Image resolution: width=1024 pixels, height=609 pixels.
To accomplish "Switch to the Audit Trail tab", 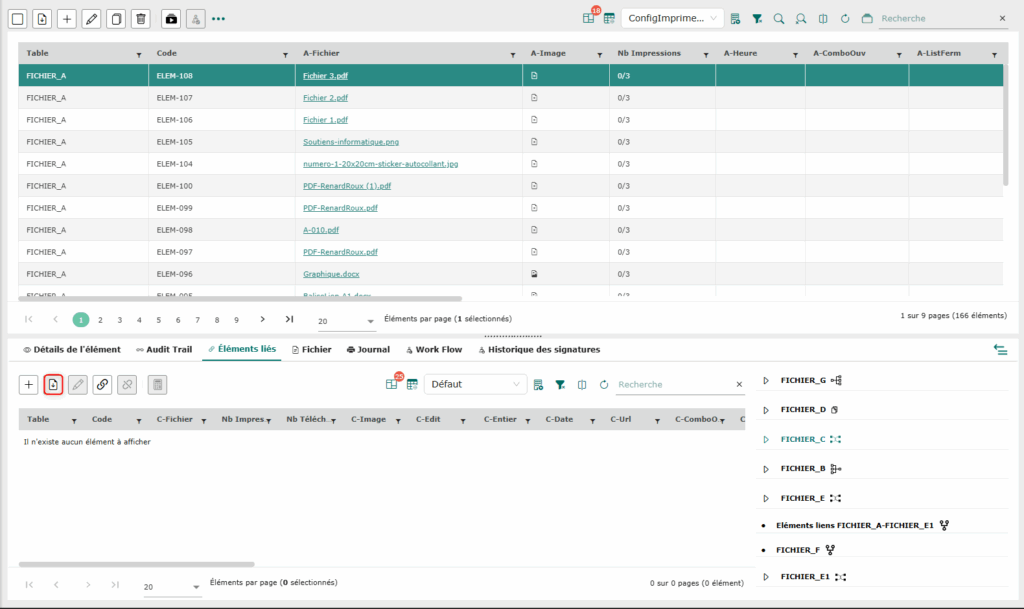I will pos(164,350).
